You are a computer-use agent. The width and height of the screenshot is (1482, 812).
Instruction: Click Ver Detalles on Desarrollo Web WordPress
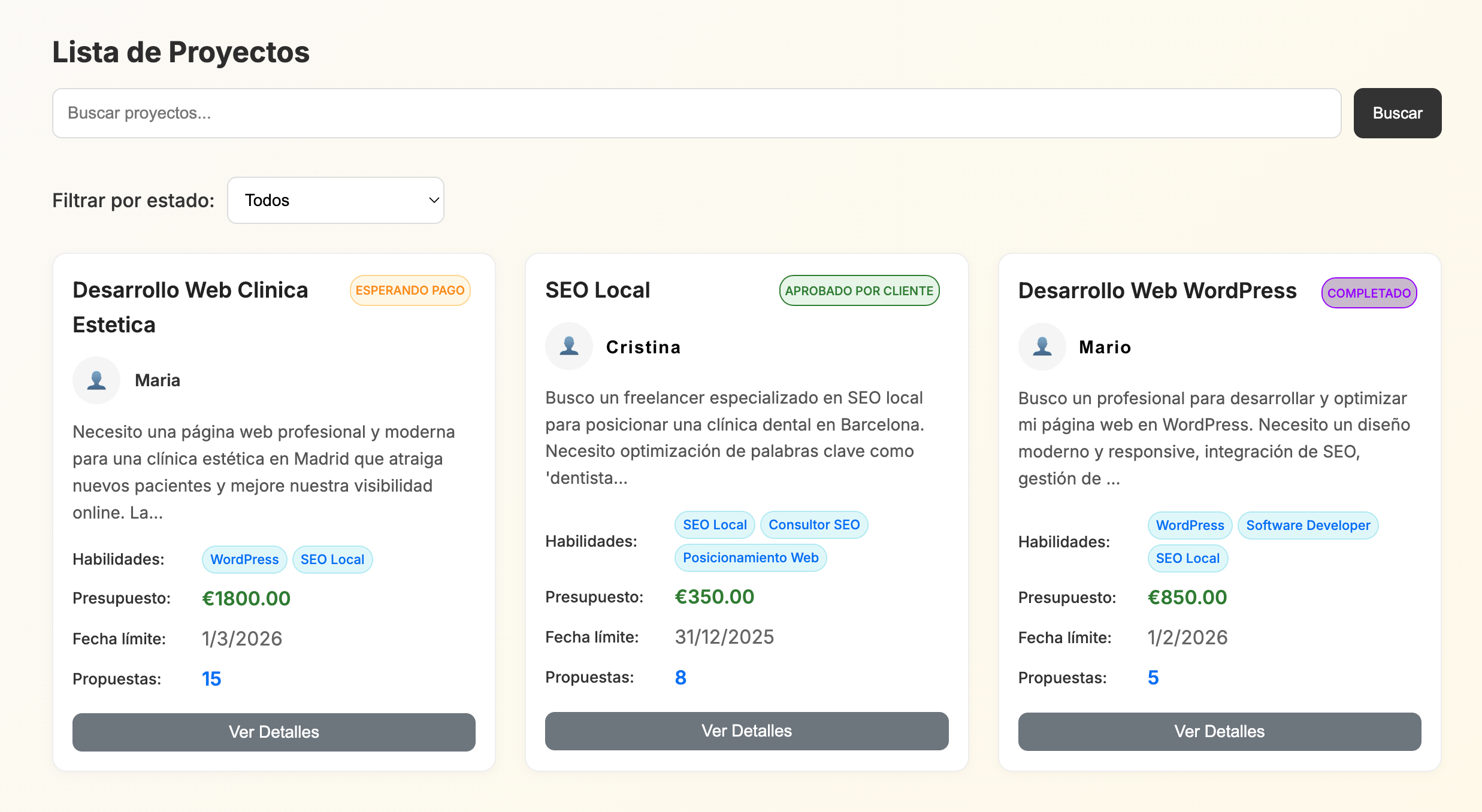(x=1219, y=731)
